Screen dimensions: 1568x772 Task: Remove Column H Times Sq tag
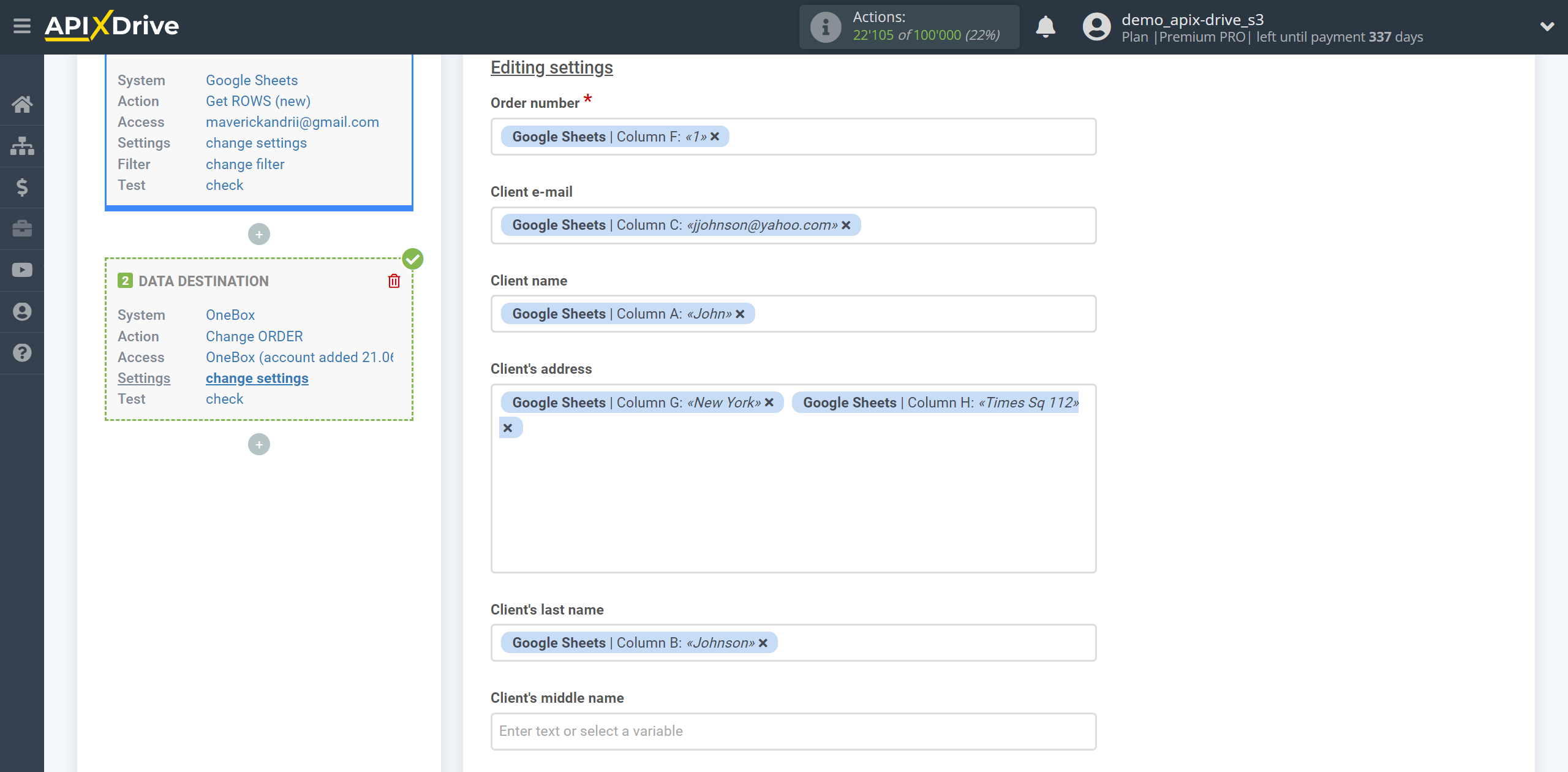click(x=508, y=428)
